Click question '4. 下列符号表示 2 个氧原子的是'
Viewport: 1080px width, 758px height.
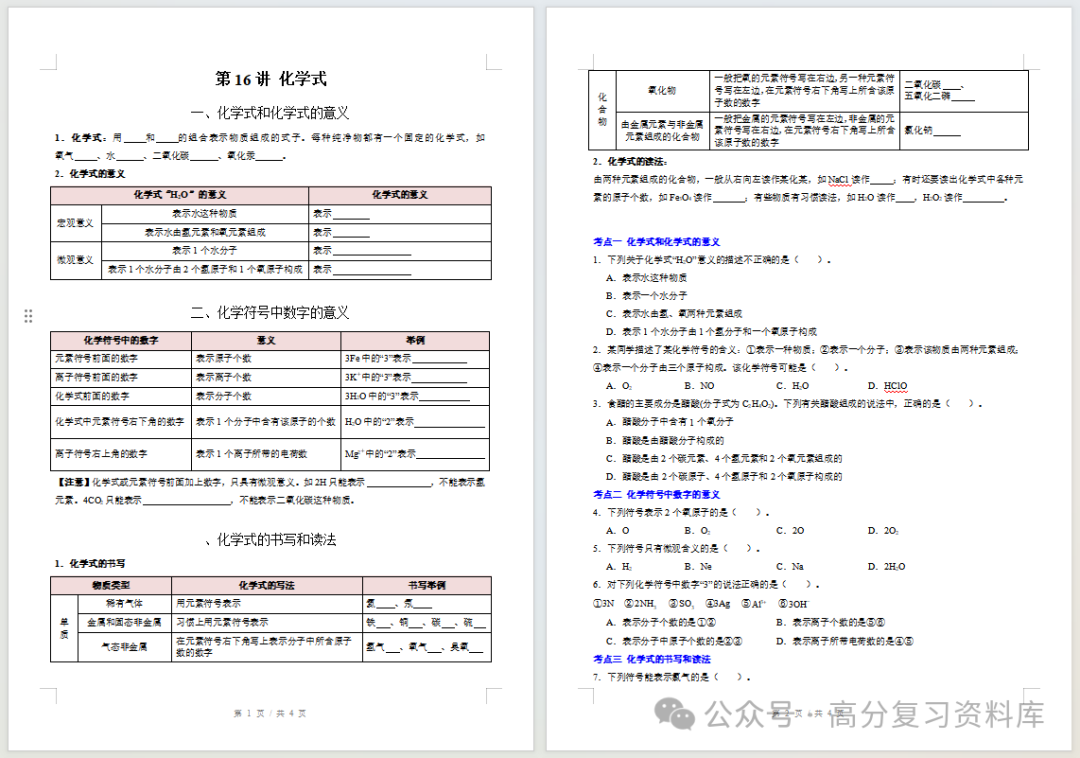pos(681,512)
